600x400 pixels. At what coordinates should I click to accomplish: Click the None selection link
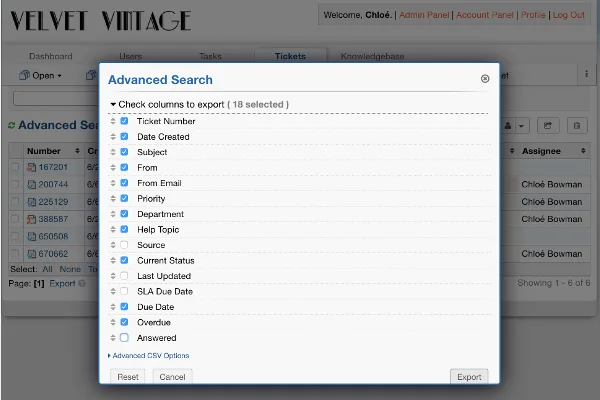(70, 269)
